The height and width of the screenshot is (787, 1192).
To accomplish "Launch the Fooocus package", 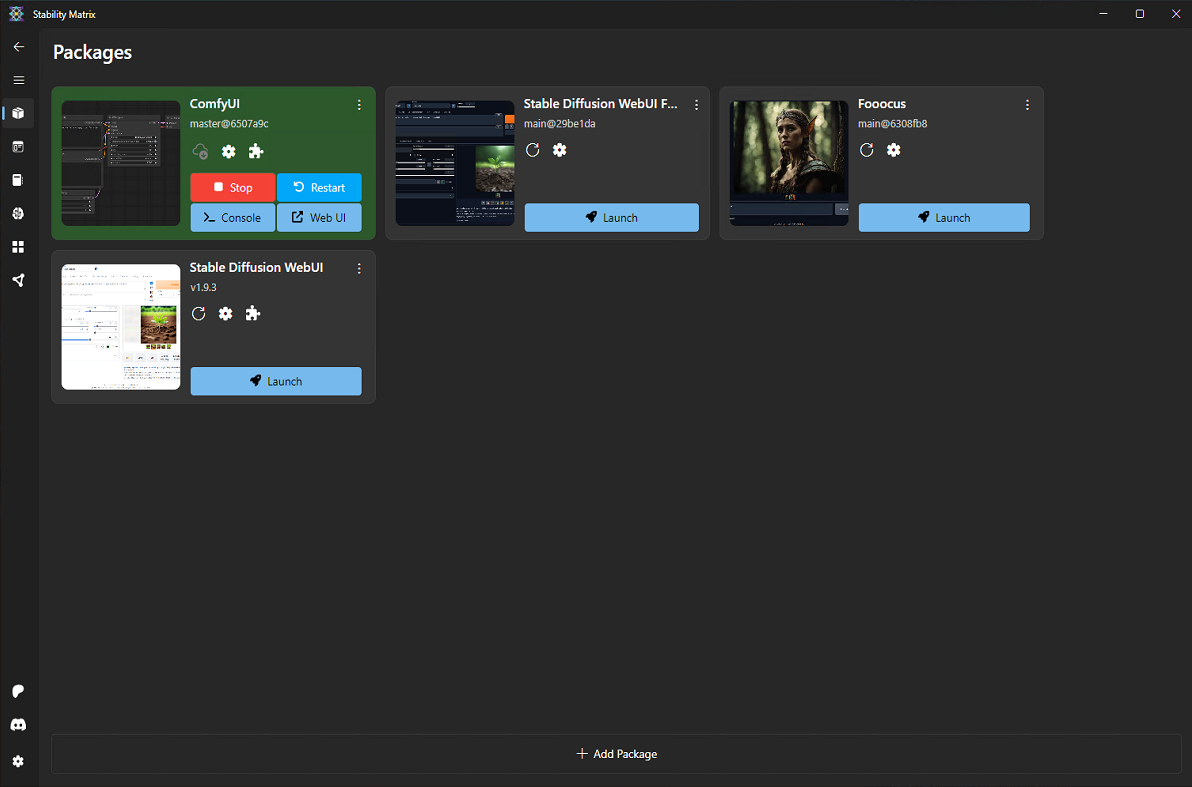I will [x=944, y=217].
